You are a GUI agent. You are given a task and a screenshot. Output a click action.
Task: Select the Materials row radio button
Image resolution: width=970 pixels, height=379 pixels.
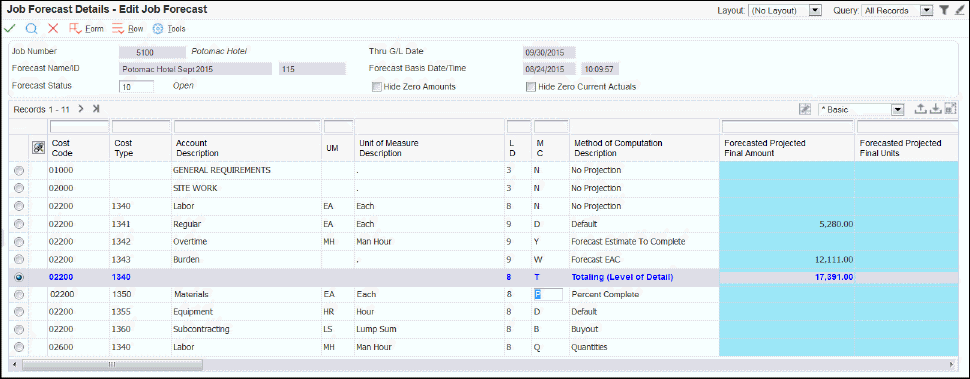tap(19, 295)
